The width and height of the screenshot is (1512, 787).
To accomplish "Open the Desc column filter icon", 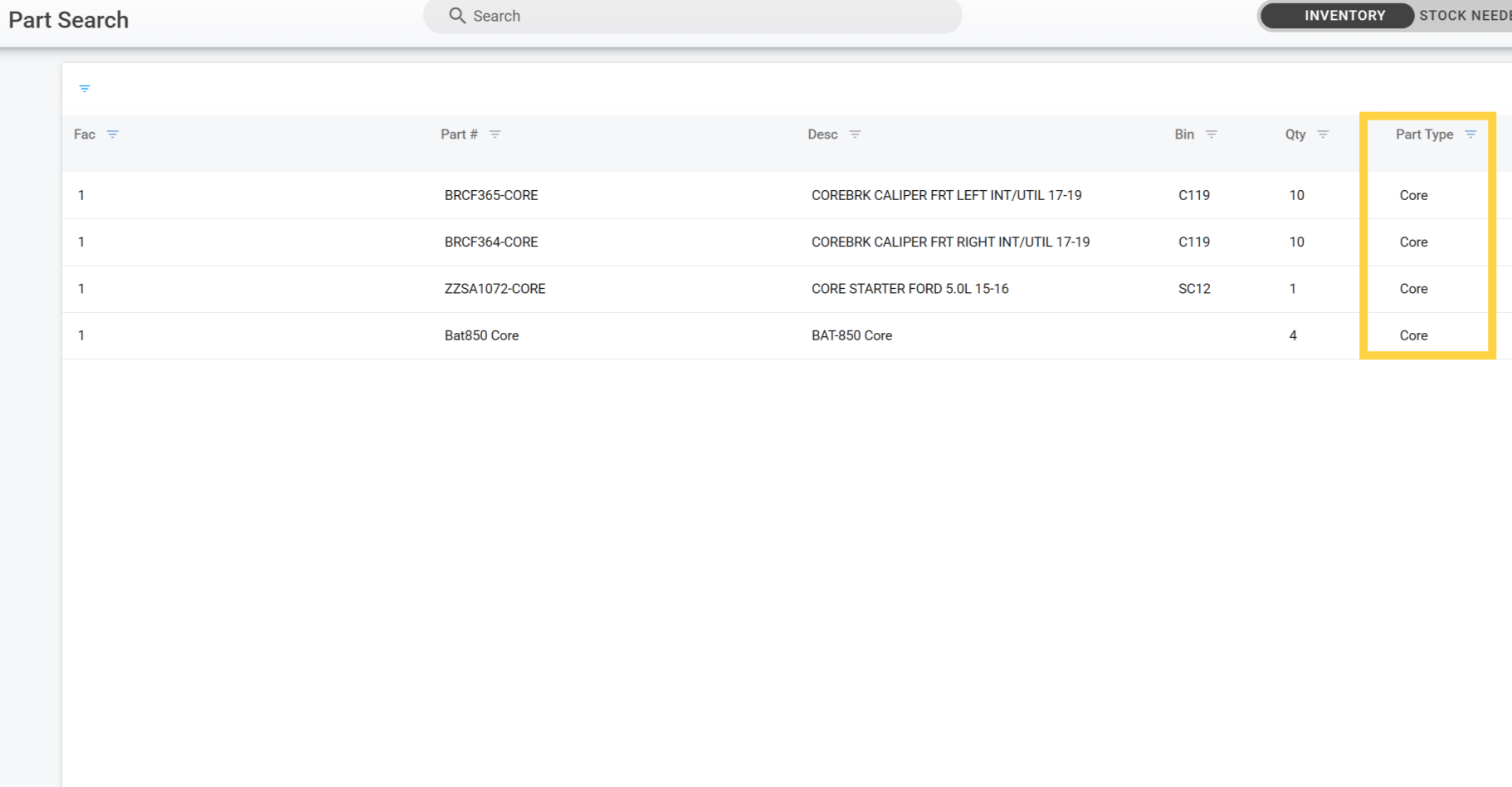I will click(855, 134).
